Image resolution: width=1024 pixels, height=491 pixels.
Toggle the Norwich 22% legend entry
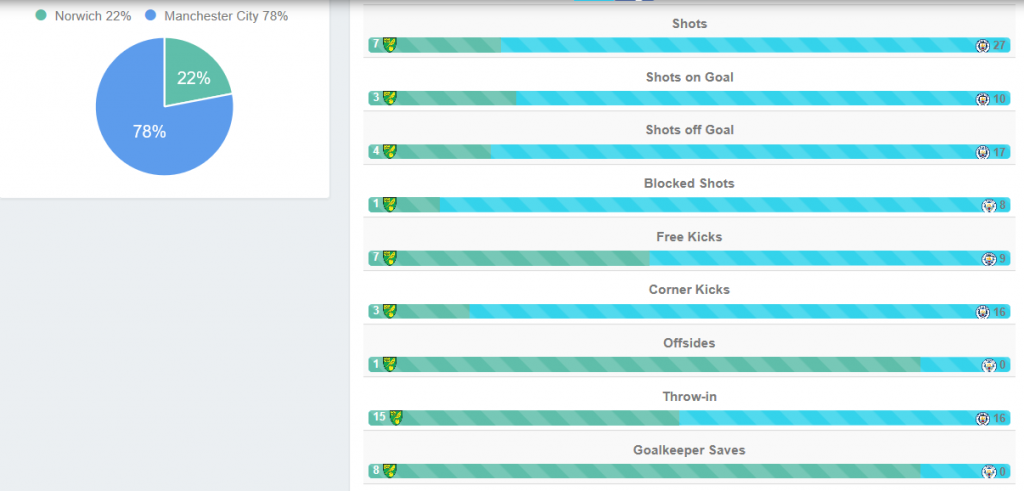click(84, 16)
